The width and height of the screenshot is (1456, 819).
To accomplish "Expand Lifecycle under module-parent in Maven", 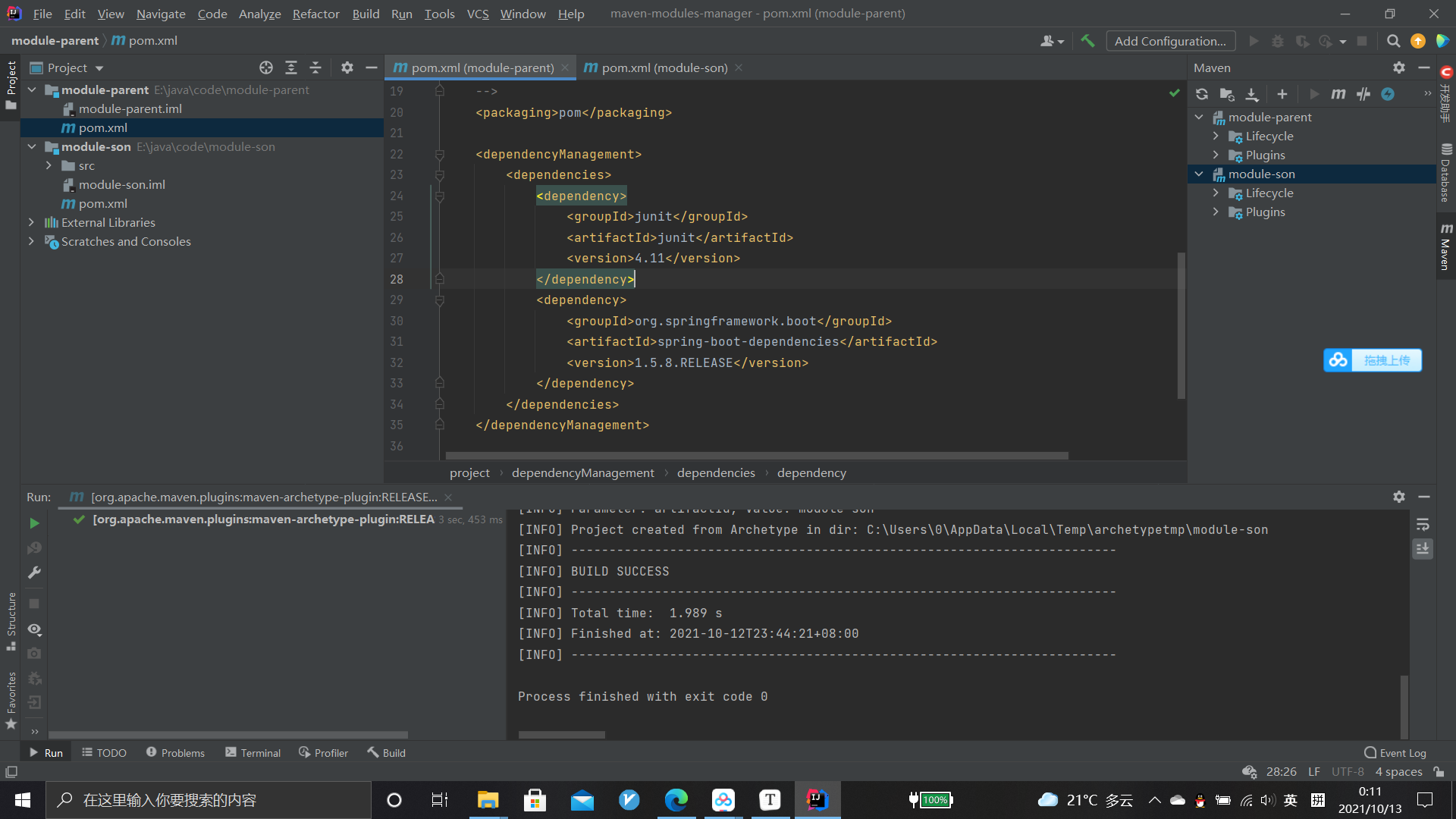I will pyautogui.click(x=1216, y=136).
